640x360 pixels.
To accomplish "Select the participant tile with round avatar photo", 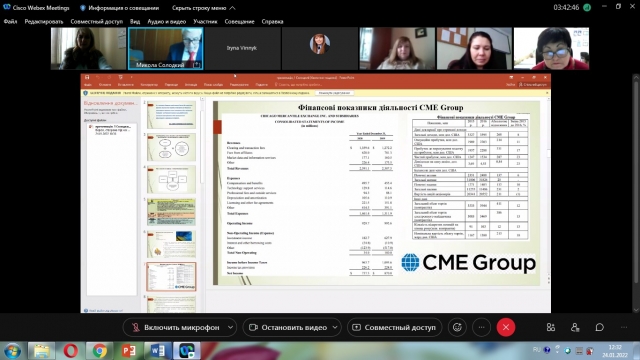I will point(320,49).
